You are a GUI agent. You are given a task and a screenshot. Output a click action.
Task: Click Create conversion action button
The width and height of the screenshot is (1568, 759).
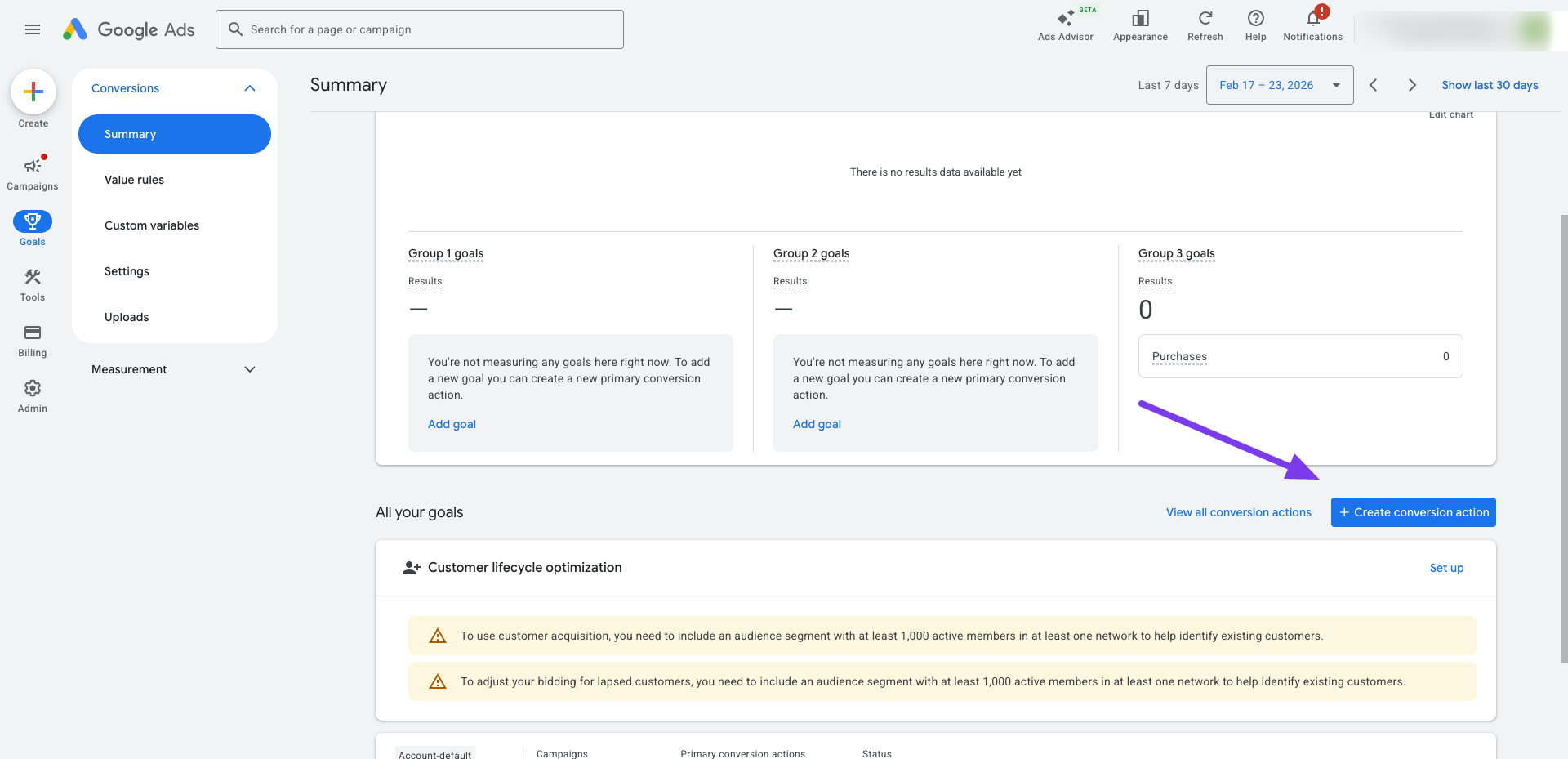point(1413,512)
